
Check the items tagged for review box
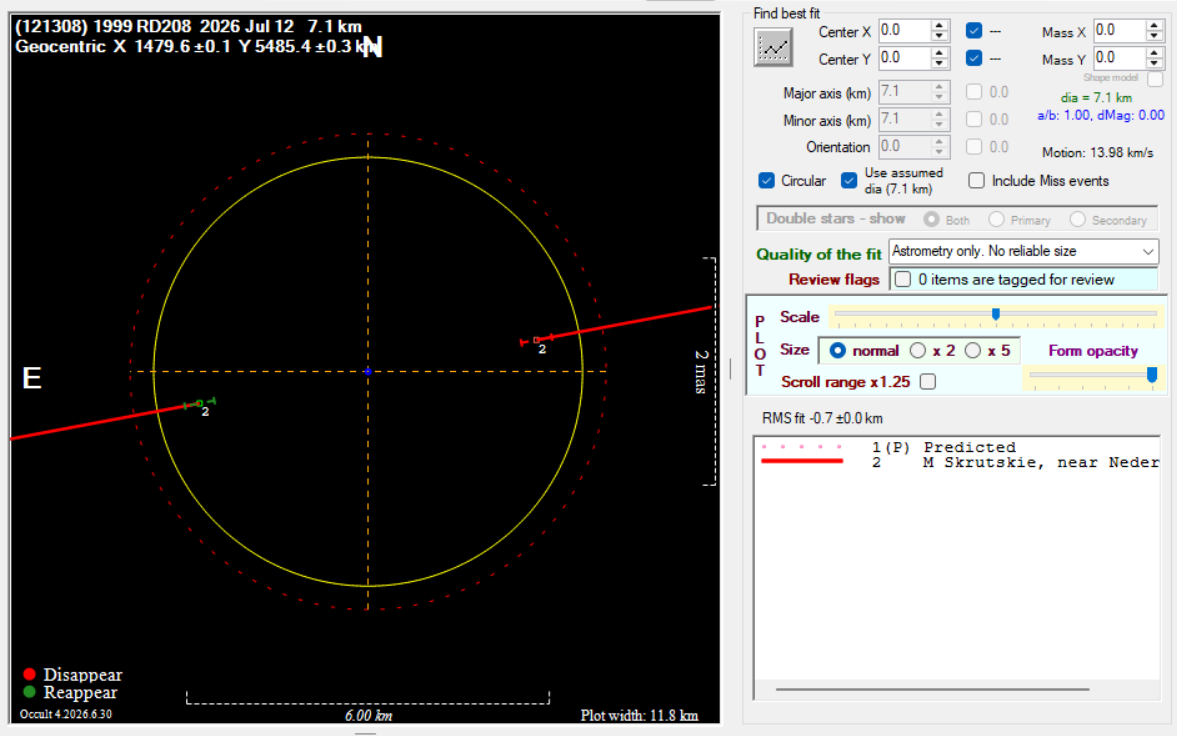pos(903,279)
